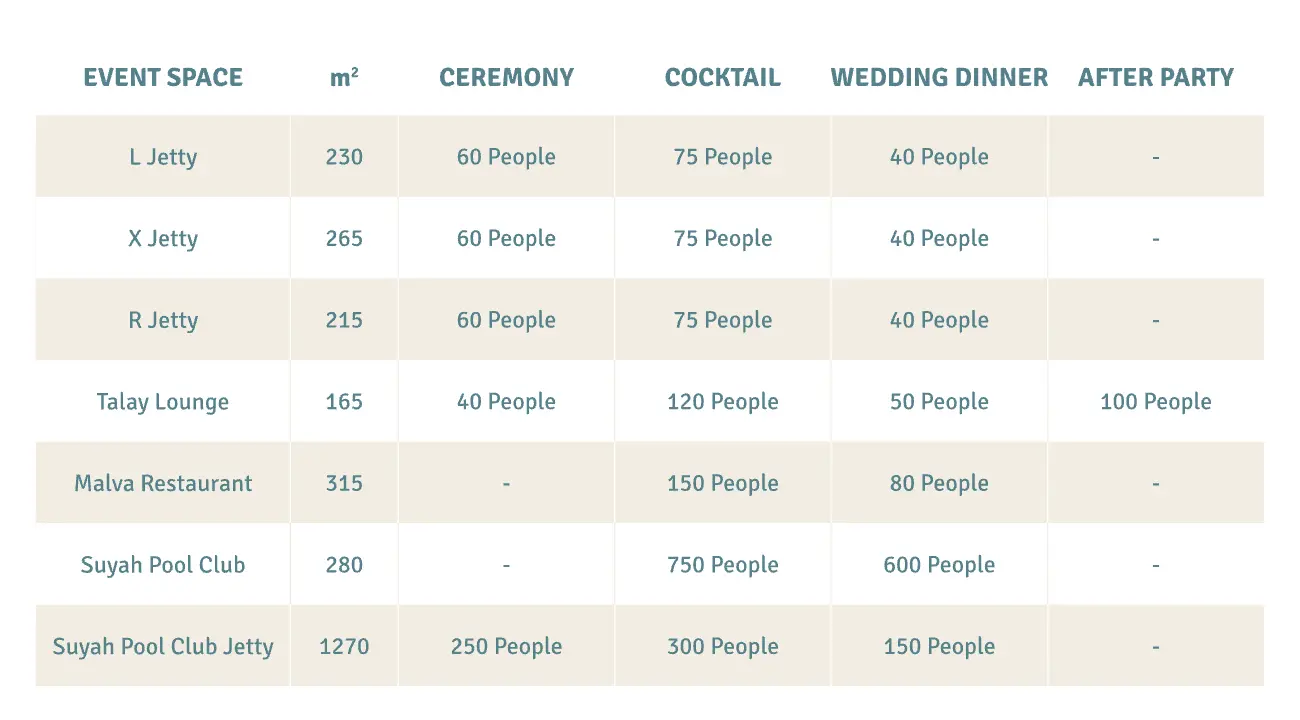Select the m² column header

click(x=344, y=77)
